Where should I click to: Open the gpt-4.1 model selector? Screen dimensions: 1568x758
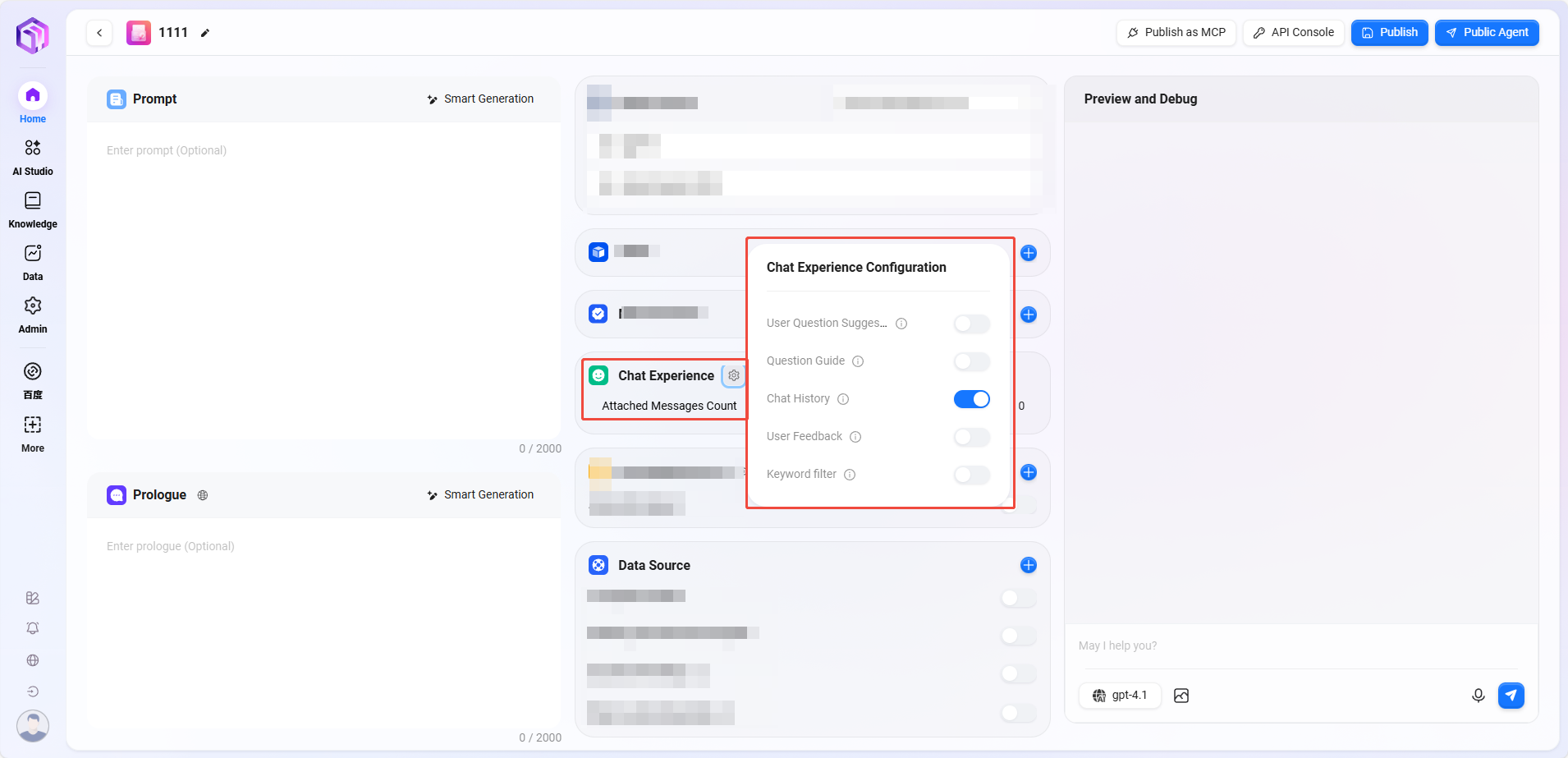click(x=1120, y=696)
